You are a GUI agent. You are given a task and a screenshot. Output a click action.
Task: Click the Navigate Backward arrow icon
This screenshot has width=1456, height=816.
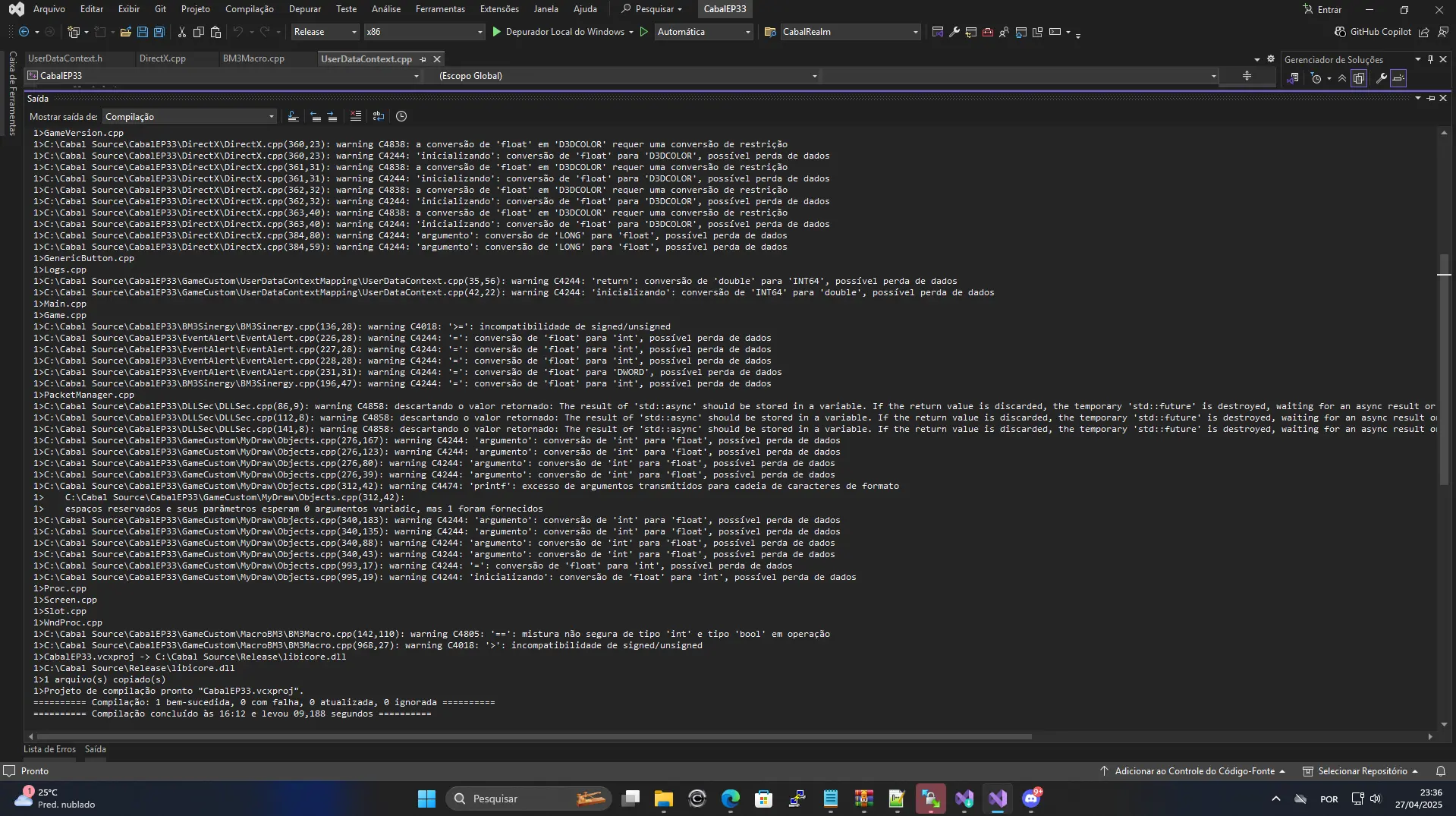[24, 32]
